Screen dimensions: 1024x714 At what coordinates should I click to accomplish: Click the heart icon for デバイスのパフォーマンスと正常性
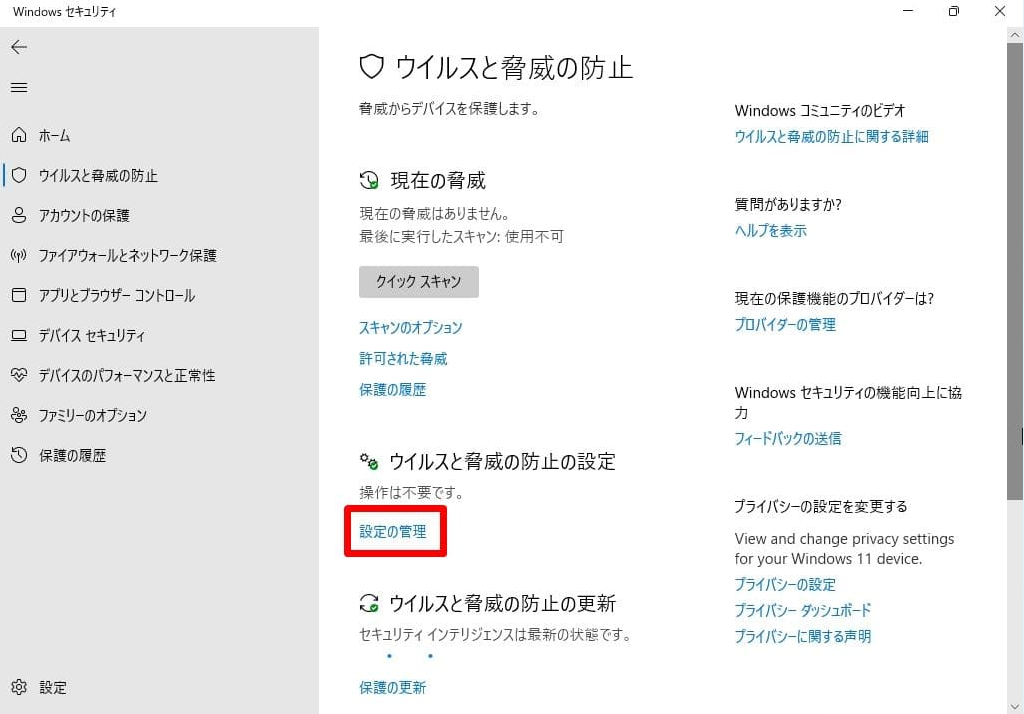[x=19, y=375]
